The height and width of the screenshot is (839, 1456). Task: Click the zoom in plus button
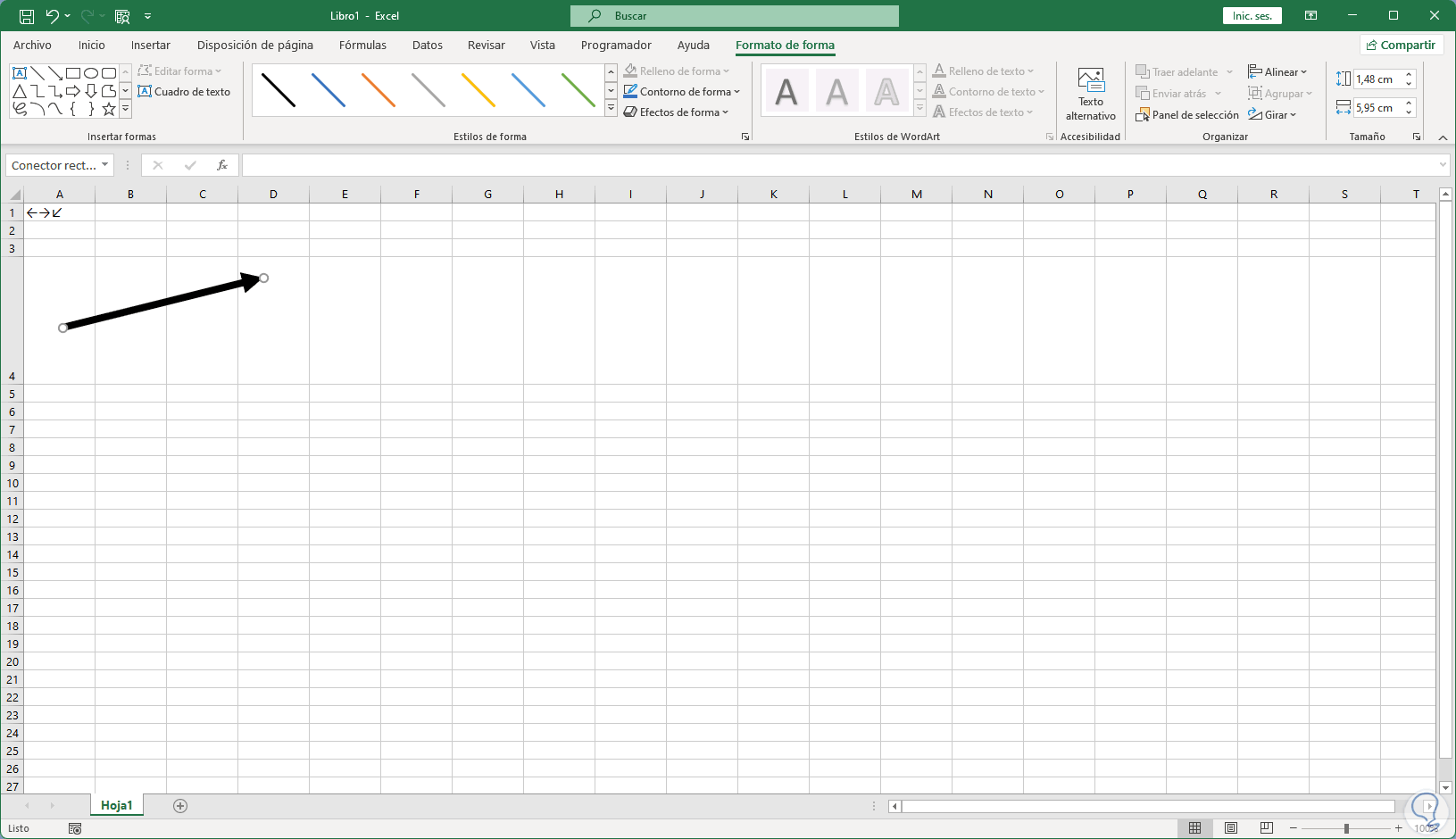pos(1399,828)
